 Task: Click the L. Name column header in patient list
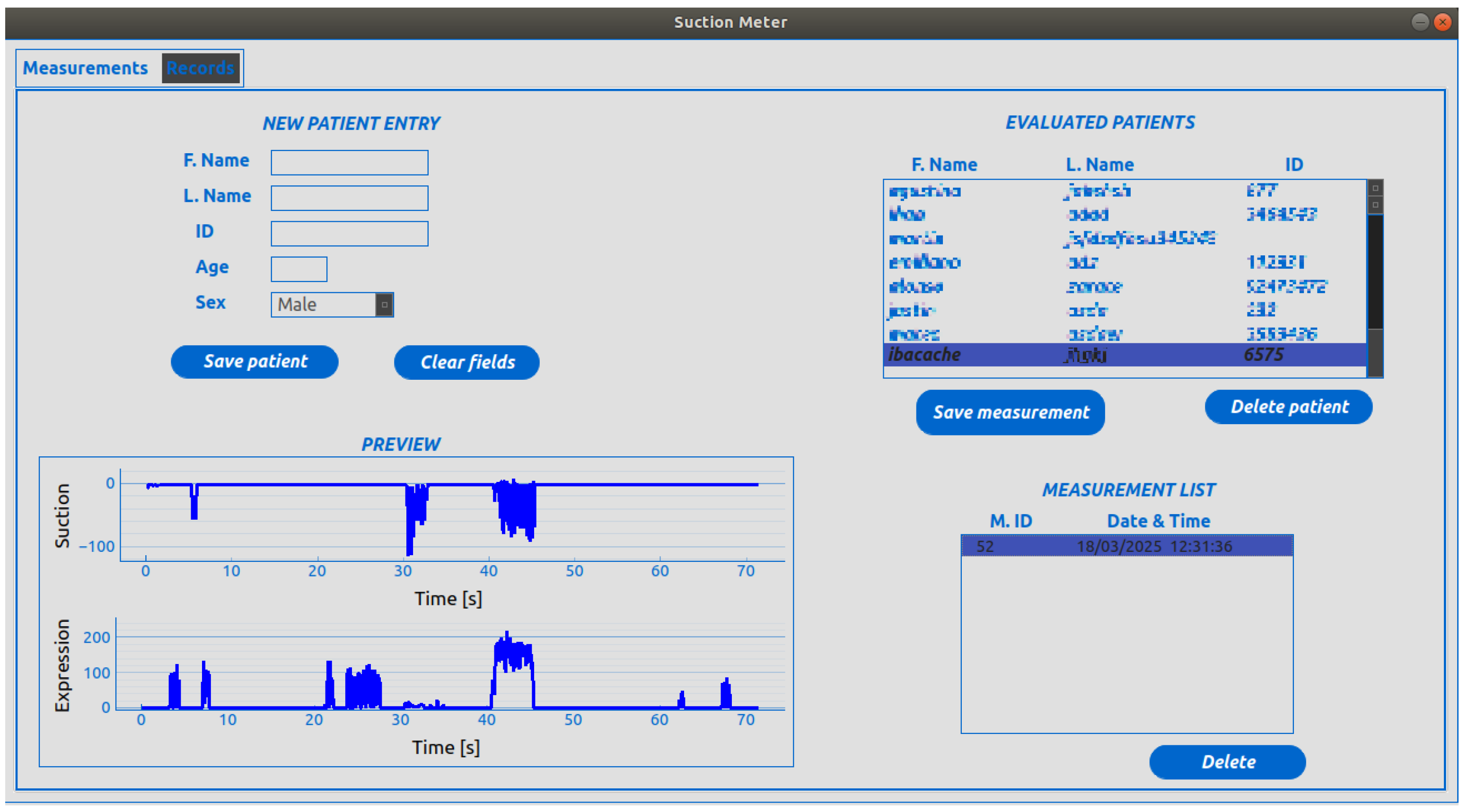point(1099,165)
